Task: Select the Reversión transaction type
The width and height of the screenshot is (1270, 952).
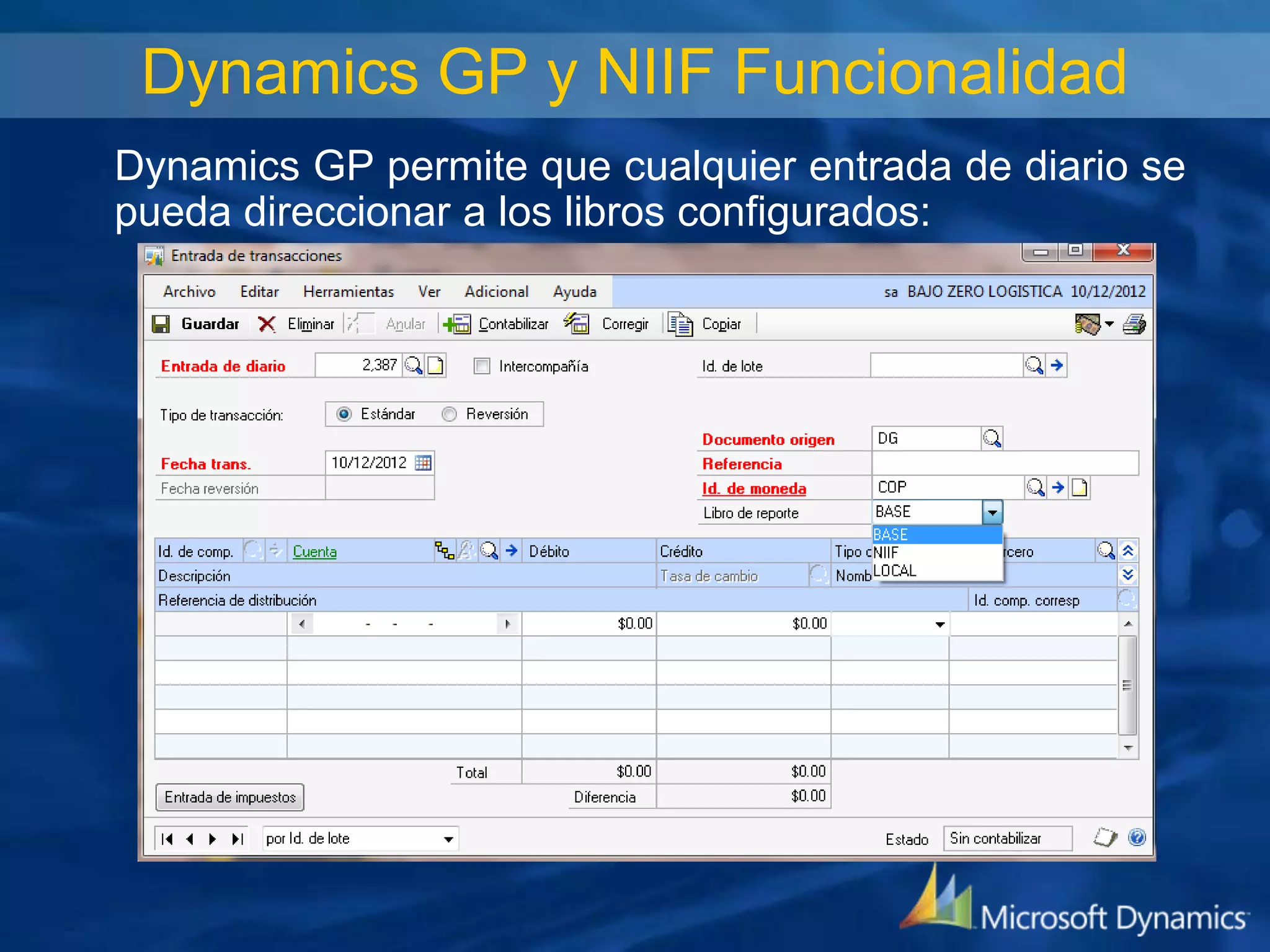Action: tap(449, 414)
